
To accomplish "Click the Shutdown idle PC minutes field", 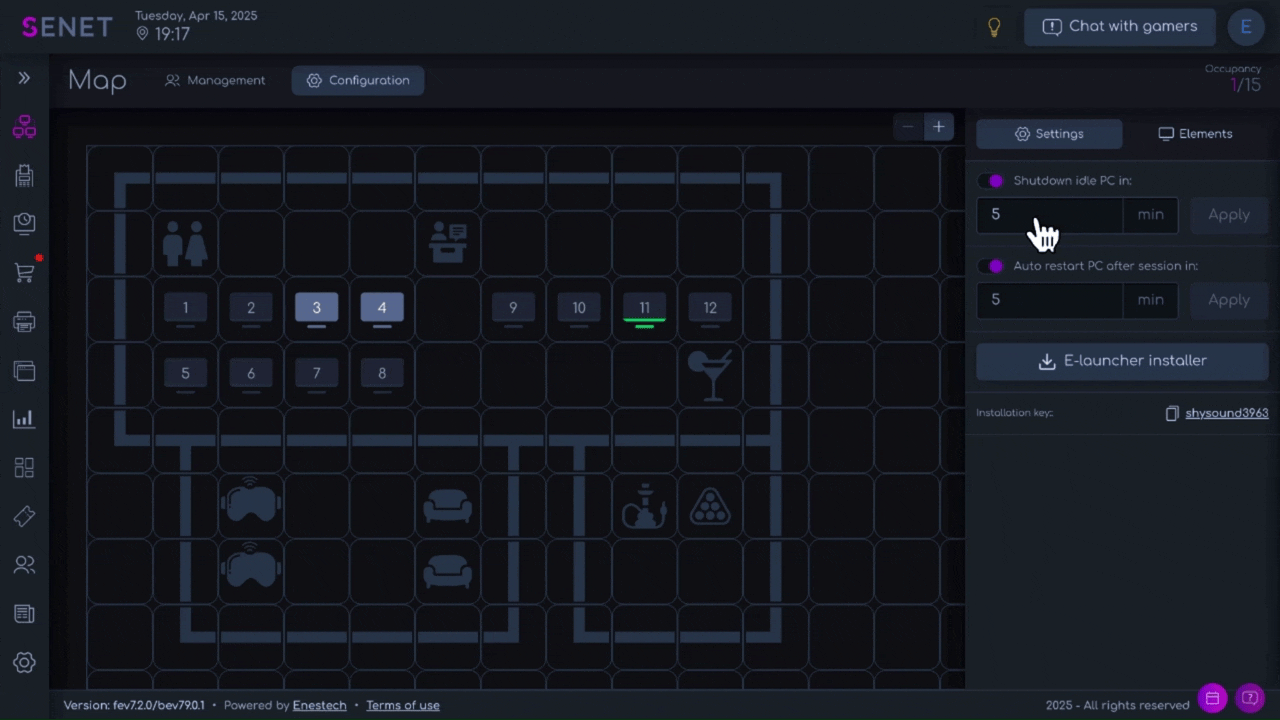I will tap(1049, 215).
